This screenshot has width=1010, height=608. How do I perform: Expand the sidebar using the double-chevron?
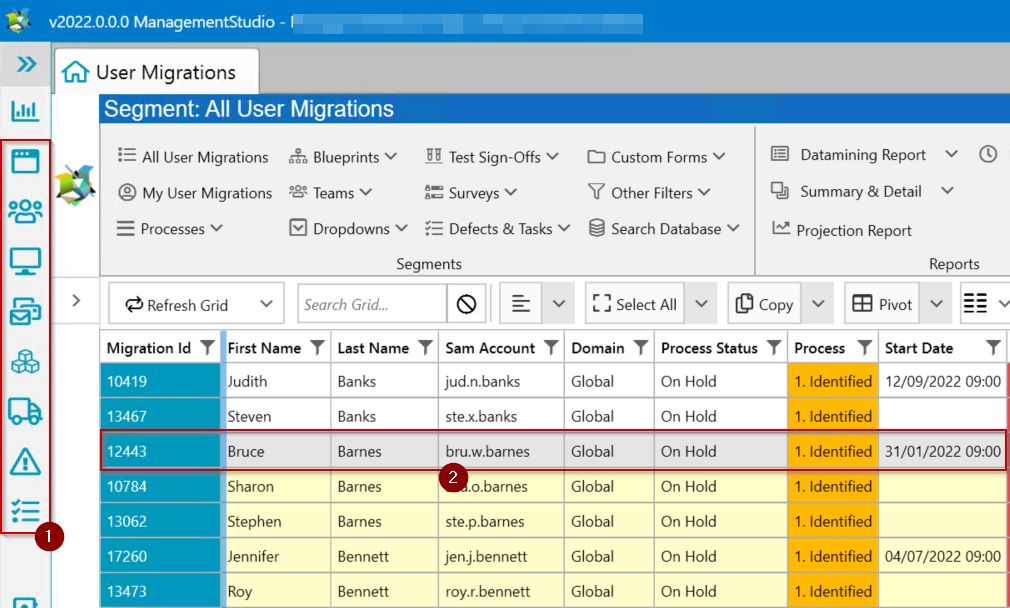24,63
